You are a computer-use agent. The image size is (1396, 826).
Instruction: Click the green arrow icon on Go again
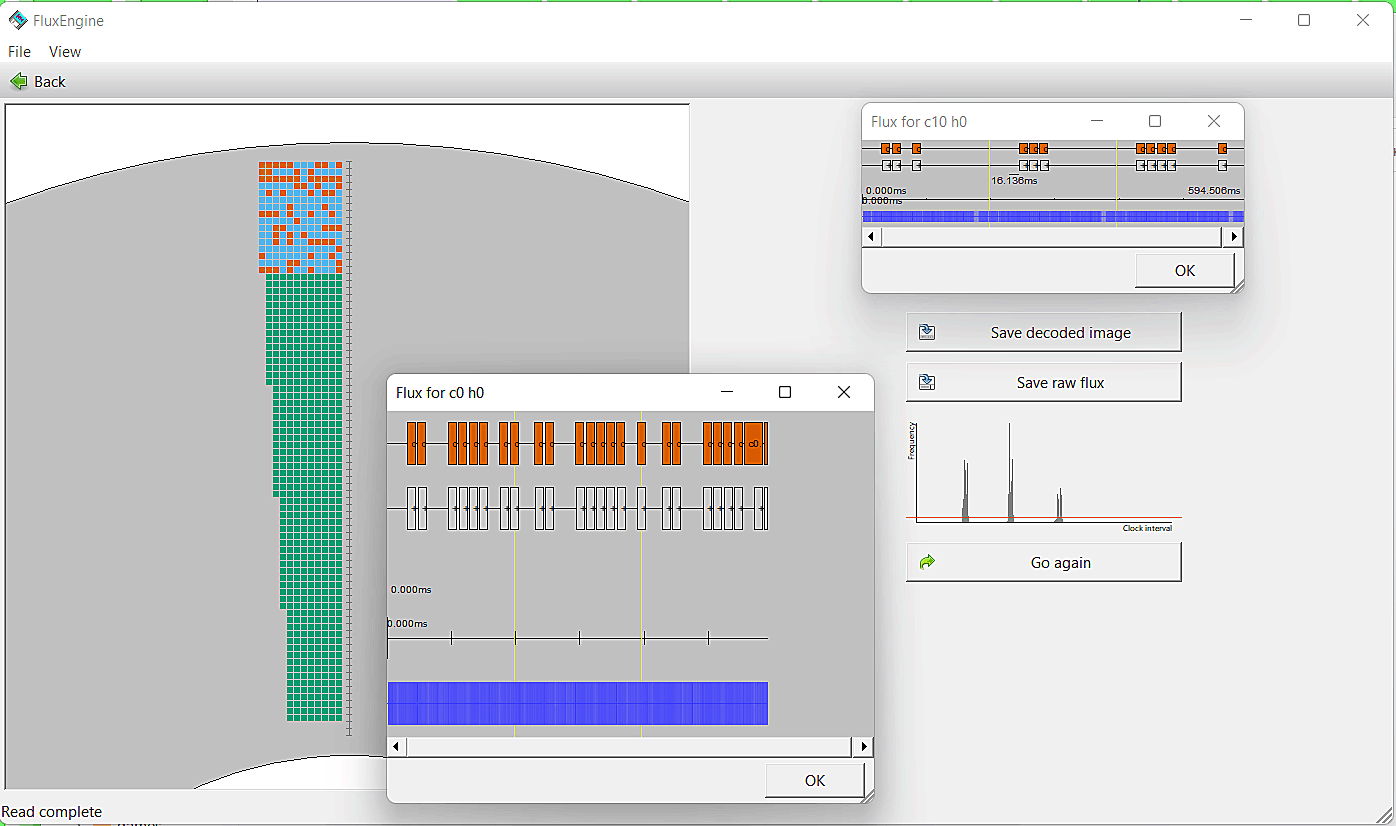point(927,562)
